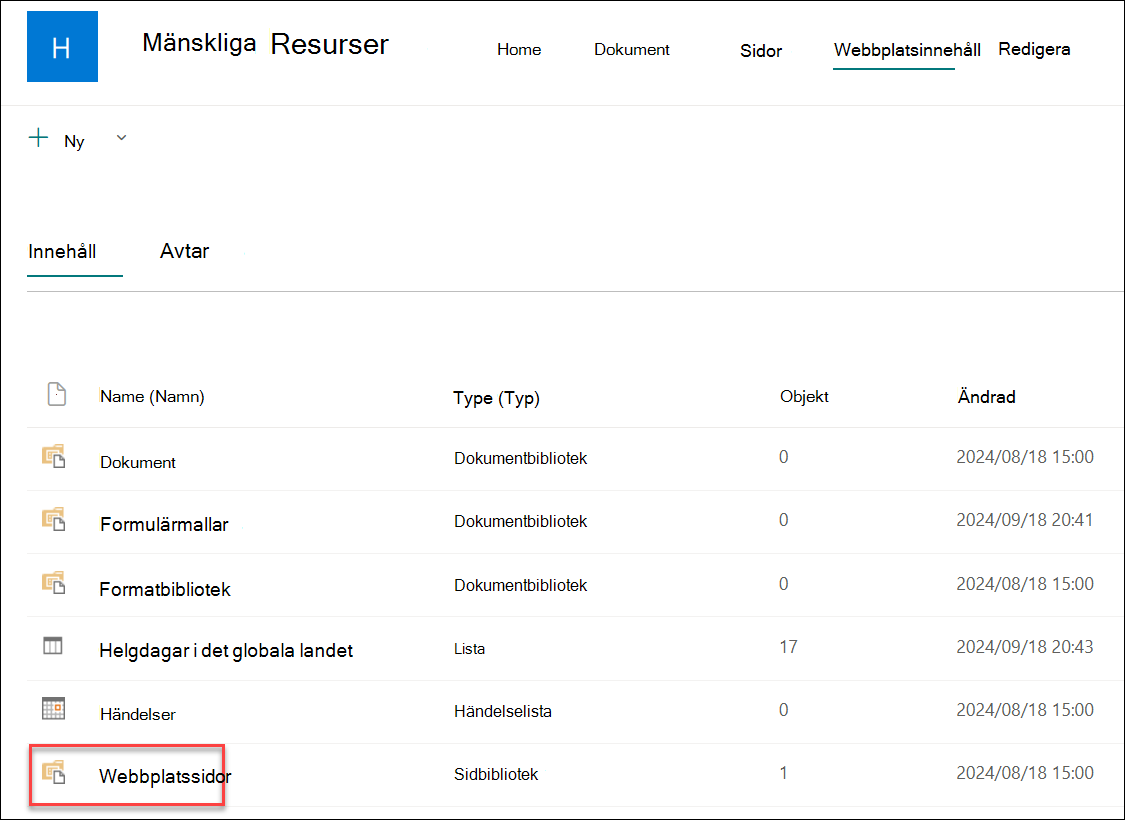1125x820 pixels.
Task: Open the Formatbibliotek library
Action: 165,590
